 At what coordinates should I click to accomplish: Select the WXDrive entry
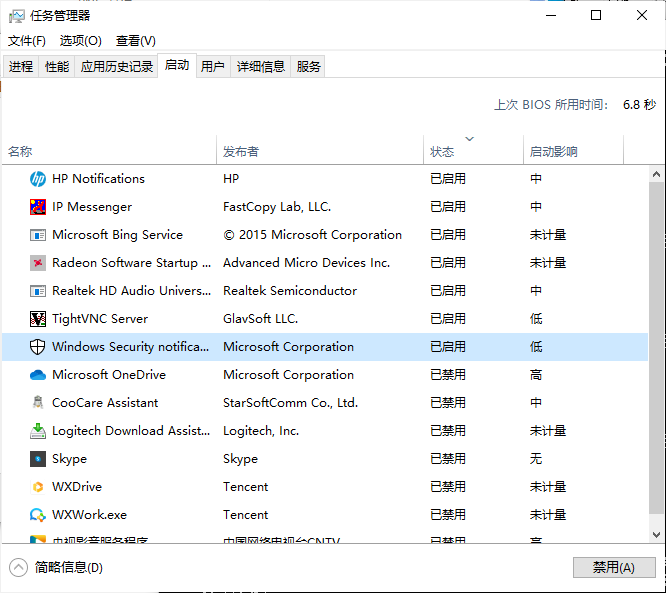click(x=77, y=487)
